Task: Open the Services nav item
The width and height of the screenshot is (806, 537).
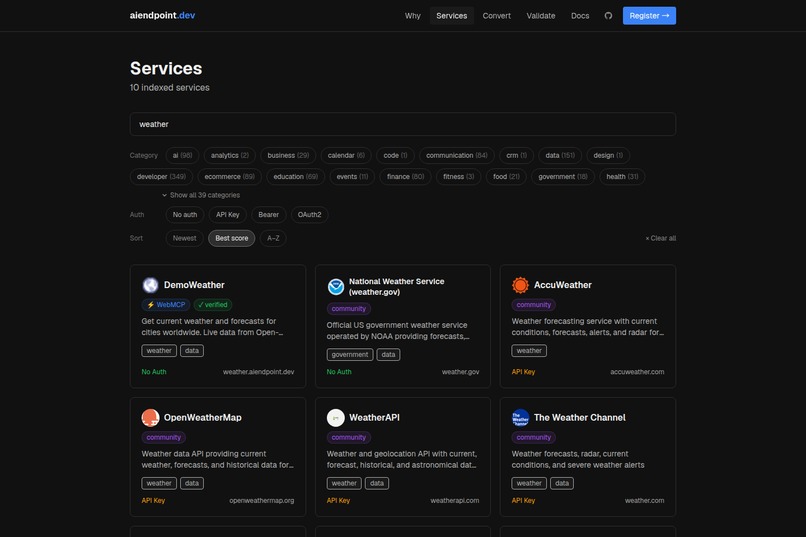Action: (x=451, y=16)
